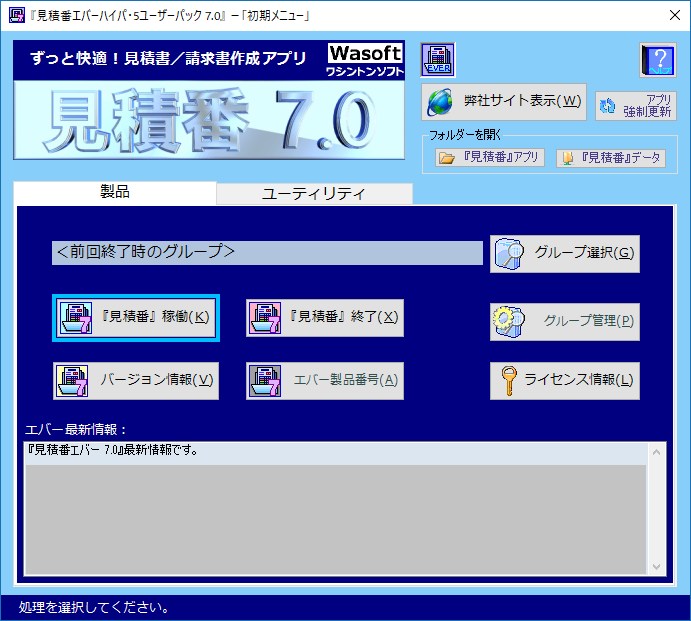Click the news list scroll up arrow
This screenshot has width=691, height=621.
click(656, 452)
